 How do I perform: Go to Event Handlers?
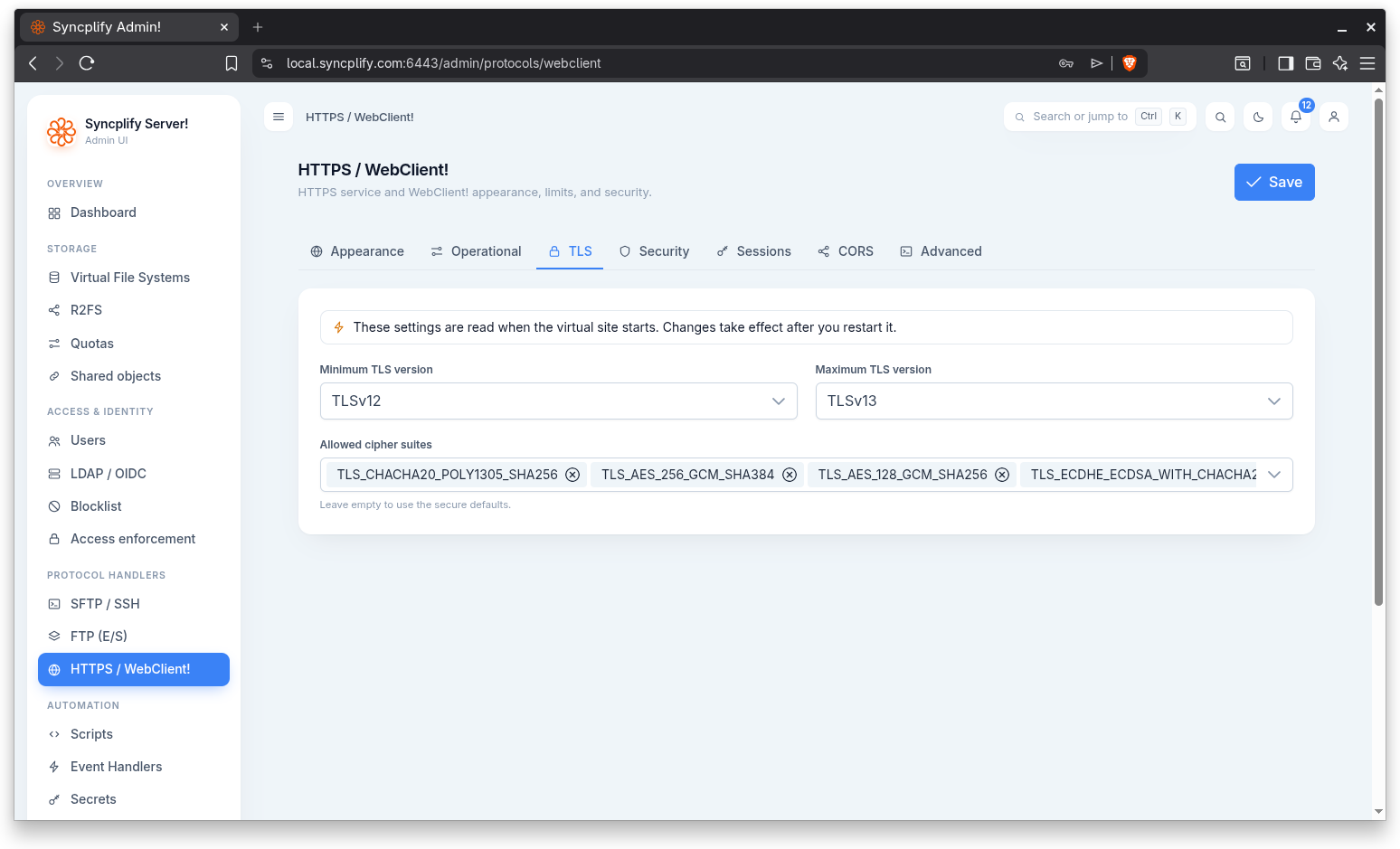pyautogui.click(x=134, y=767)
